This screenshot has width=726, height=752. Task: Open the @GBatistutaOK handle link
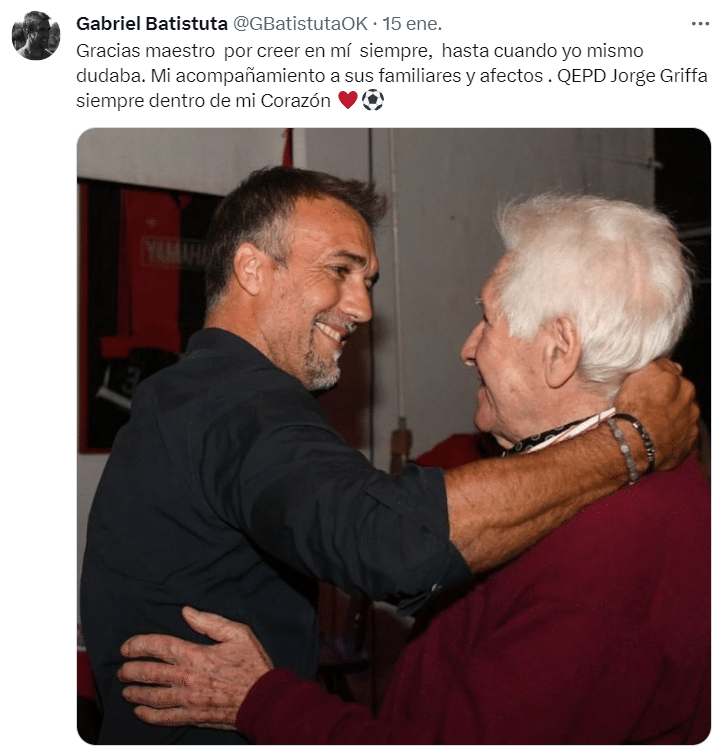[300, 24]
